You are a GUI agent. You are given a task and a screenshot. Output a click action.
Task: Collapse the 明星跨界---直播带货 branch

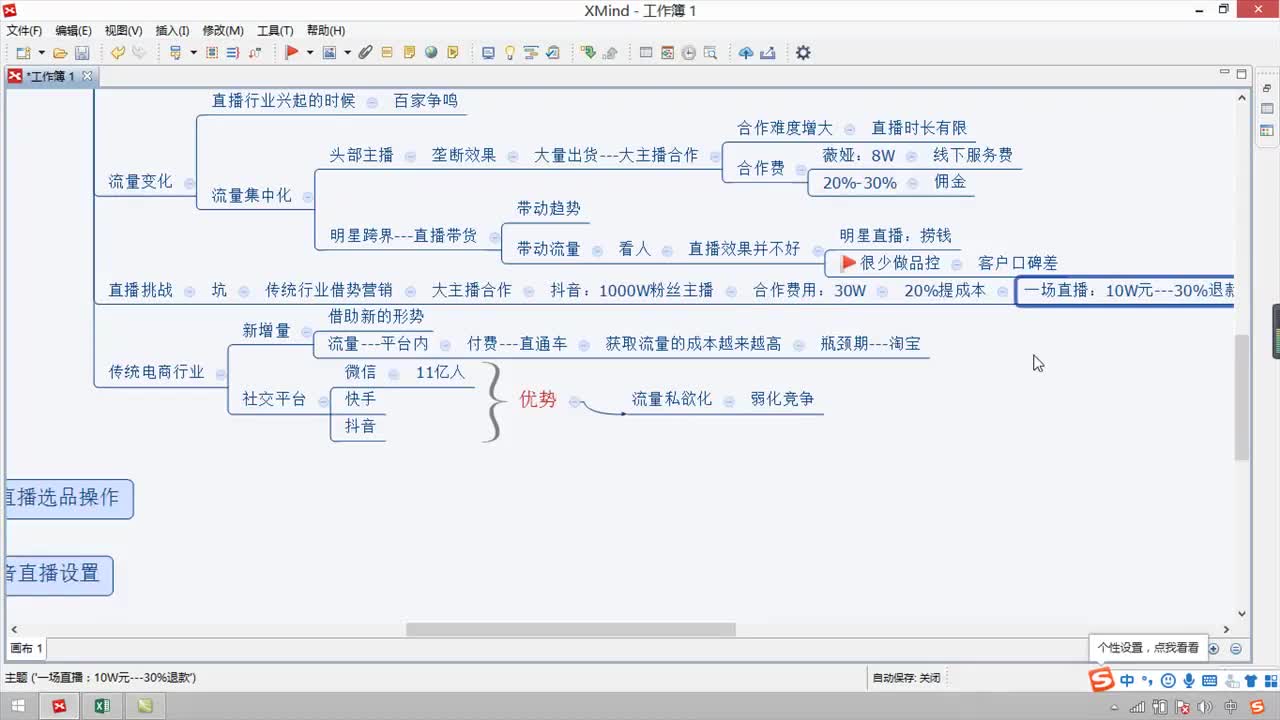pos(494,237)
